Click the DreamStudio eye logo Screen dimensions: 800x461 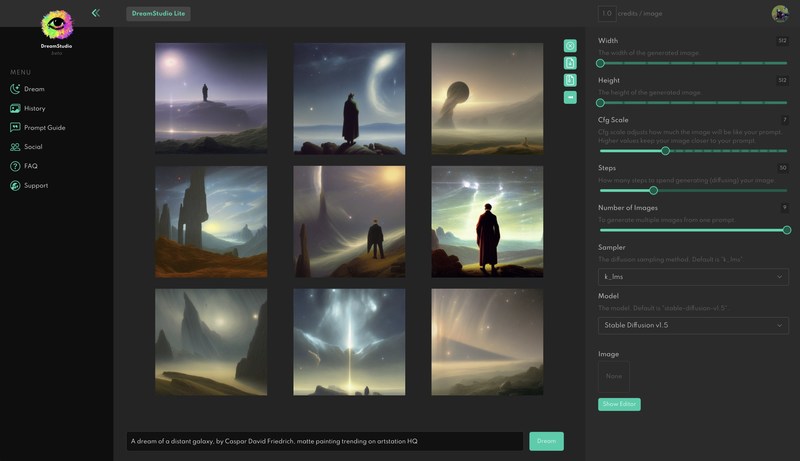(57, 25)
